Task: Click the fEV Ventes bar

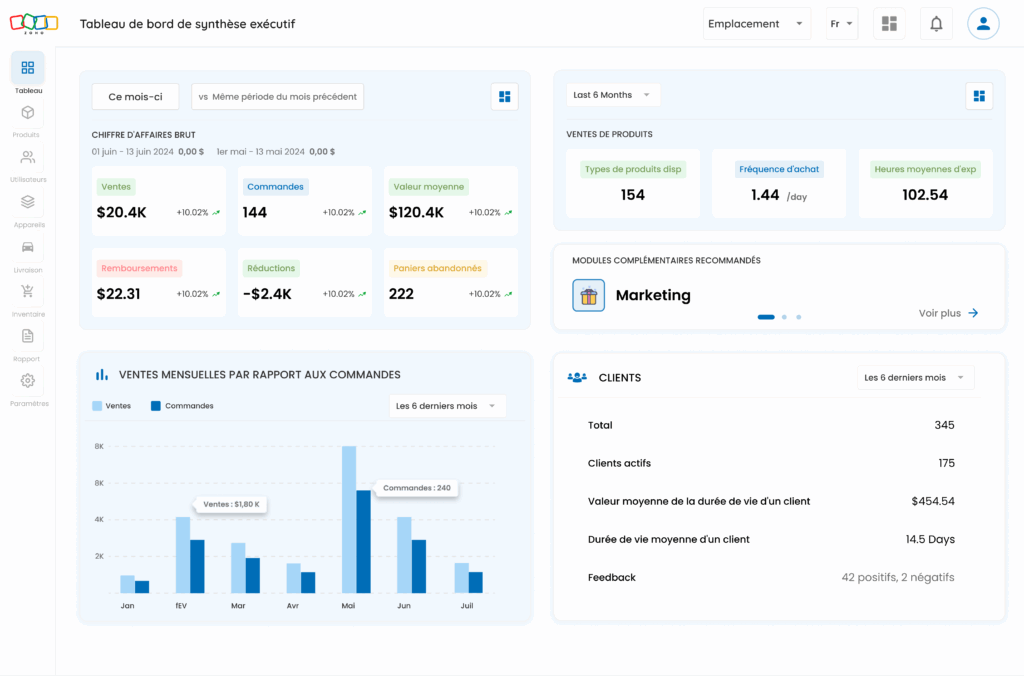Action: (183, 555)
